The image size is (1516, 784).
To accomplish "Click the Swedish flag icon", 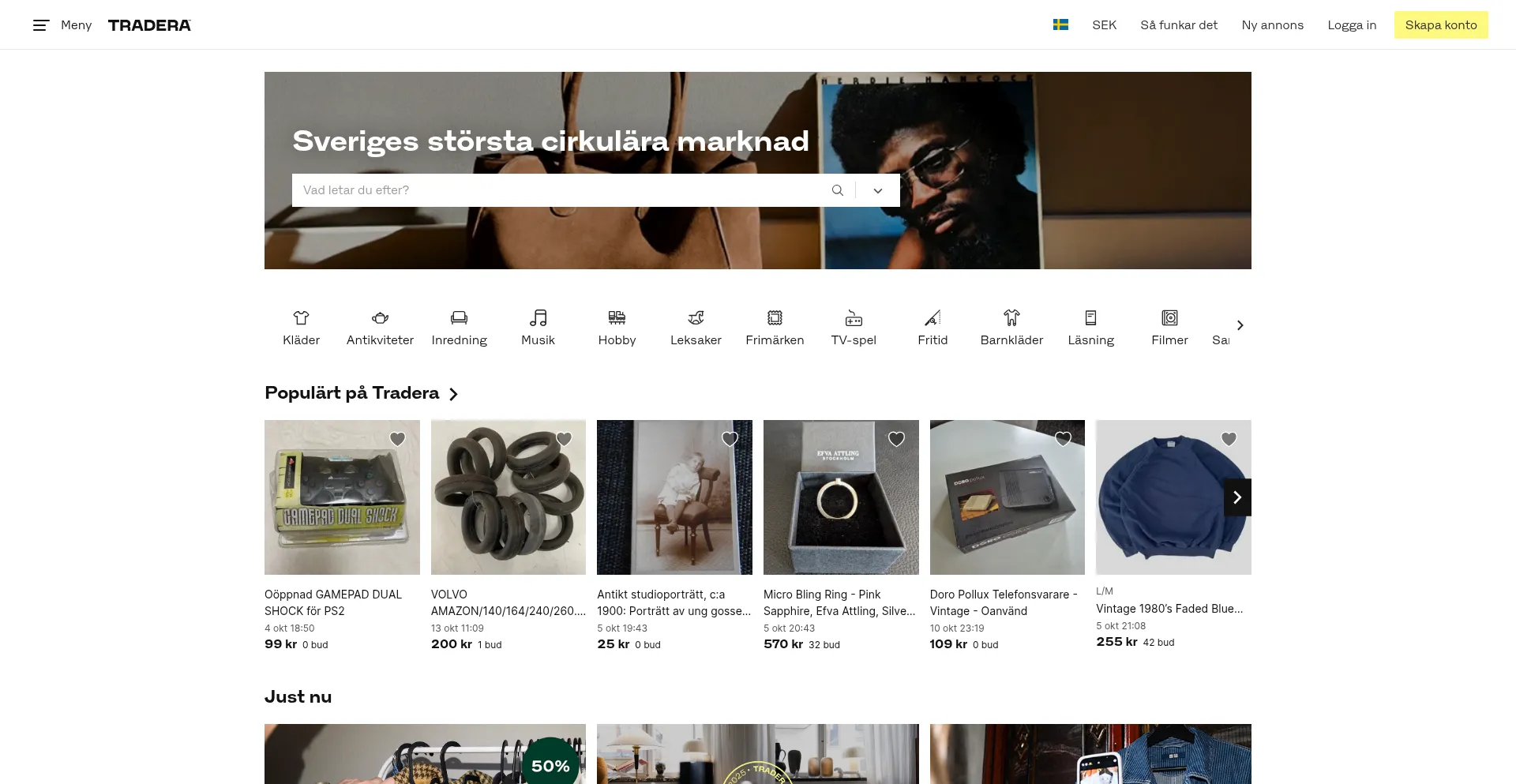I will coord(1060,25).
